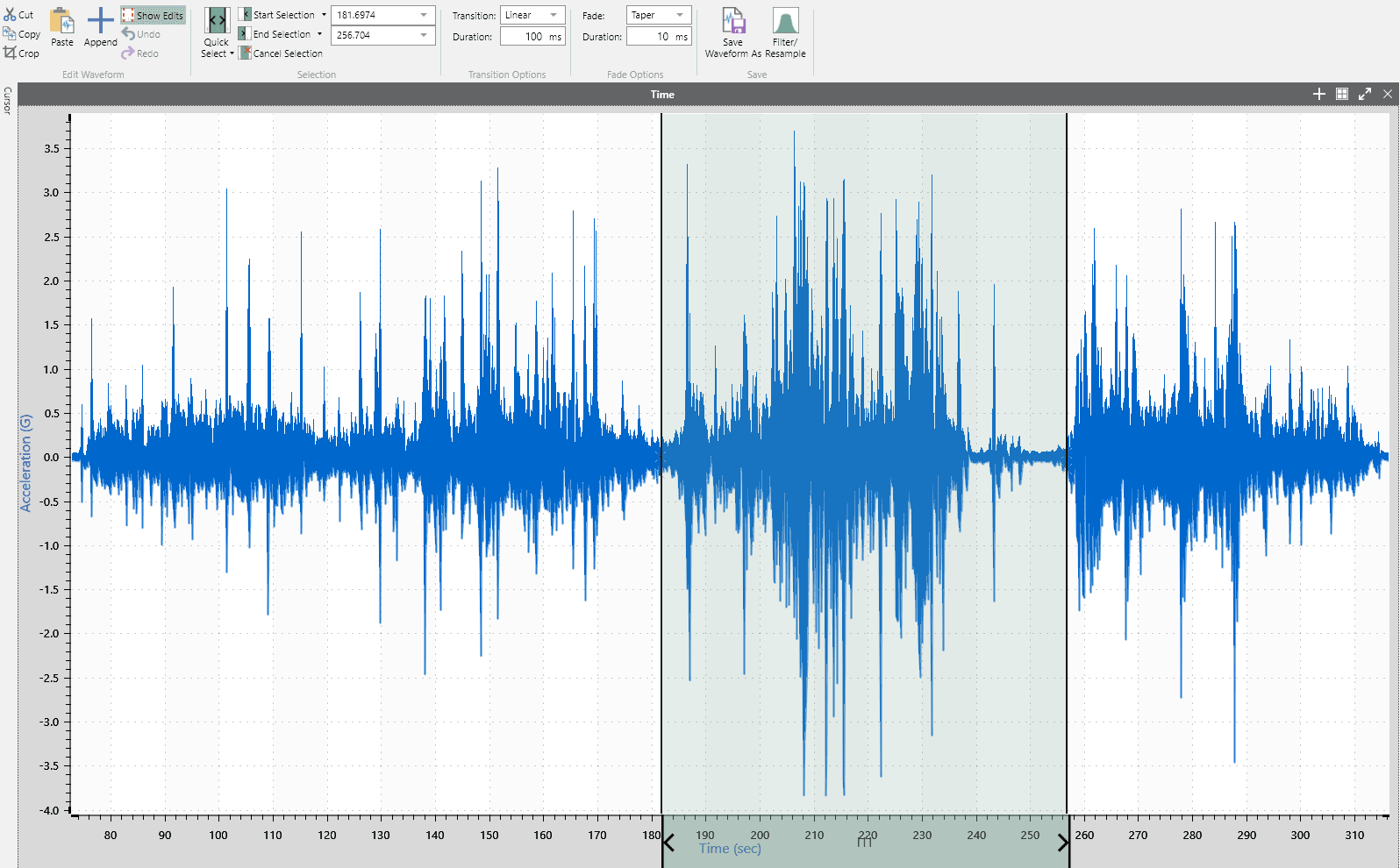Click the Transition Duration 100 ms field
This screenshot has height=868, width=1400.
(x=532, y=36)
